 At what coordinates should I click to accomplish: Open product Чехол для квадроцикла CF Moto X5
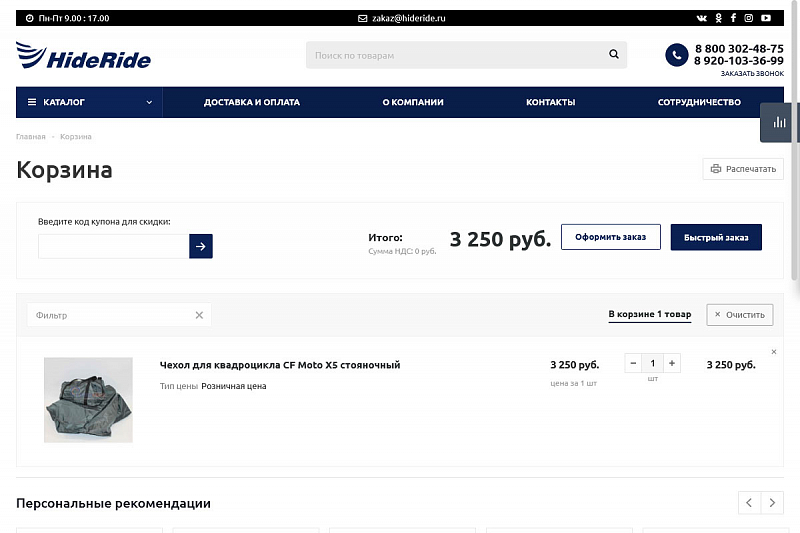[280, 365]
